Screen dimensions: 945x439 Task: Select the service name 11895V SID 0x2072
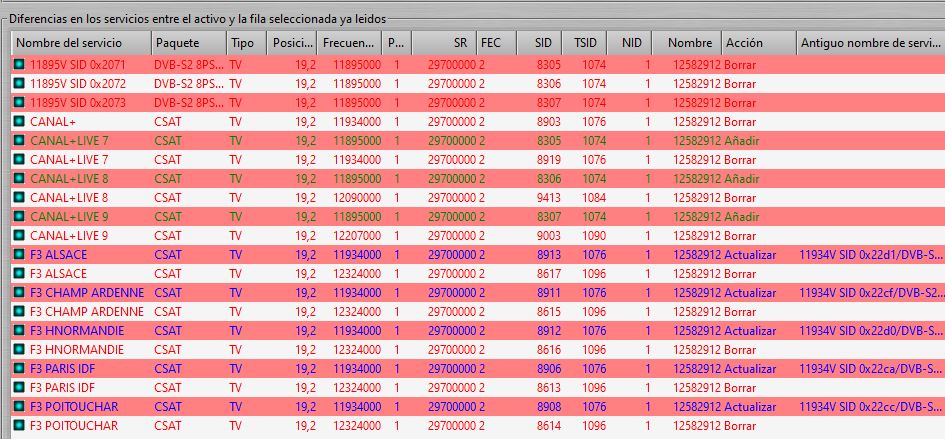point(78,83)
